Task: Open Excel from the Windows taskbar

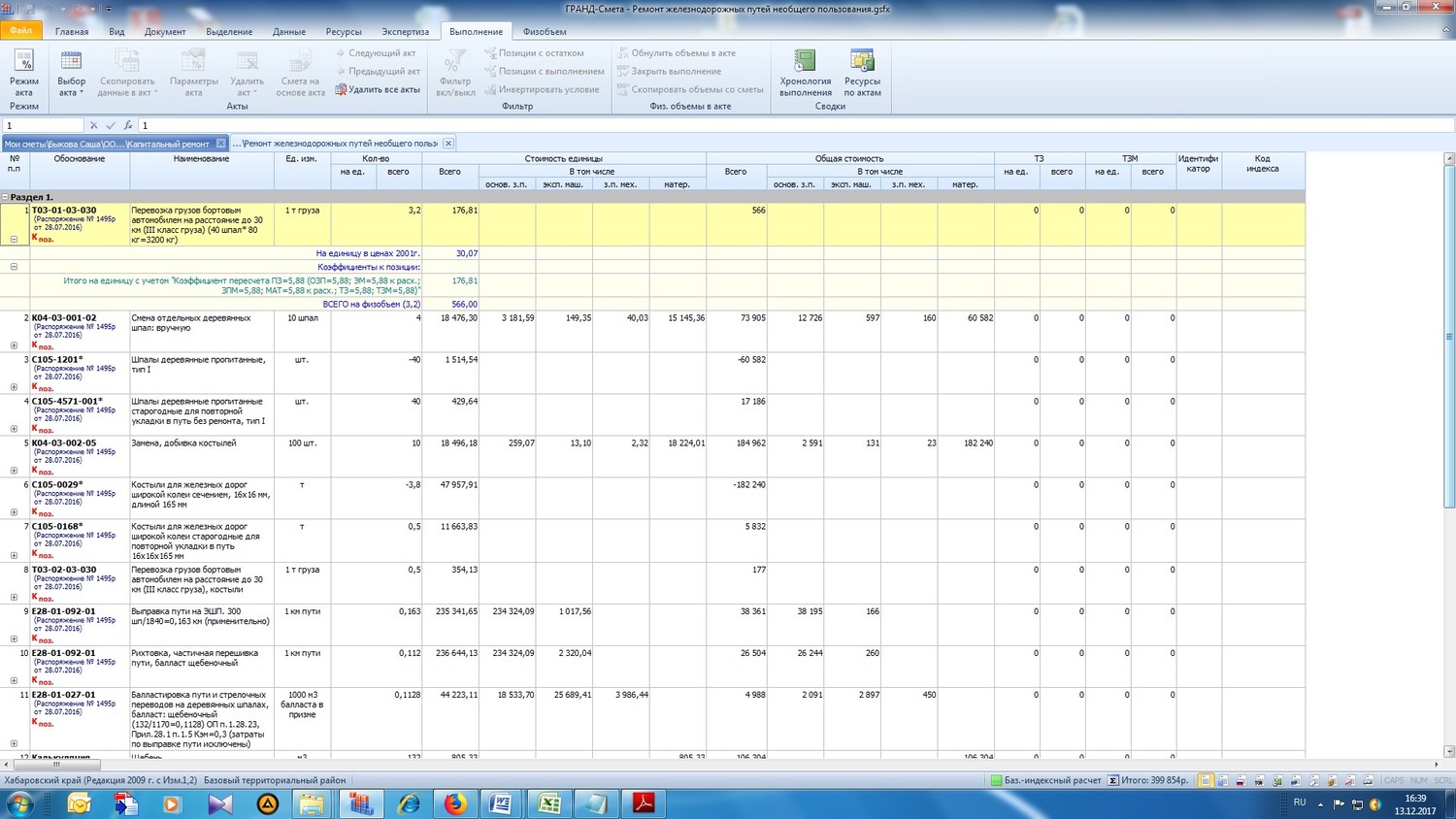Action: click(x=548, y=803)
